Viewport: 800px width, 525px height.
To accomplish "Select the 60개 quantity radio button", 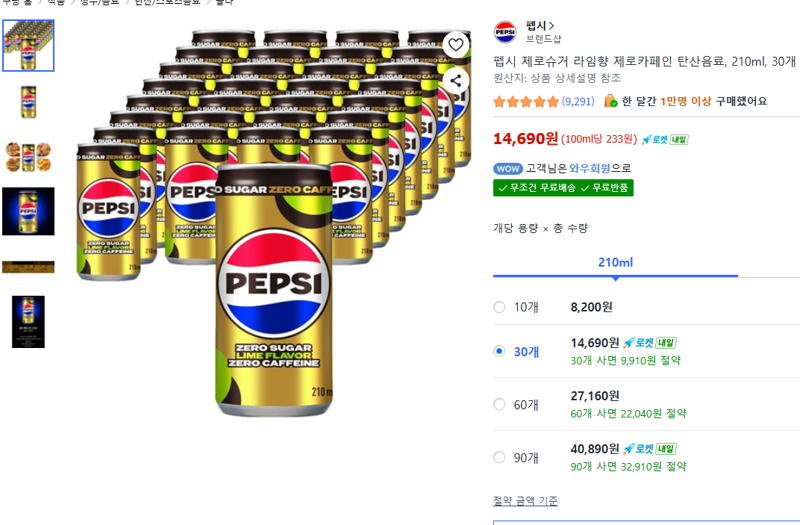I will click(499, 405).
